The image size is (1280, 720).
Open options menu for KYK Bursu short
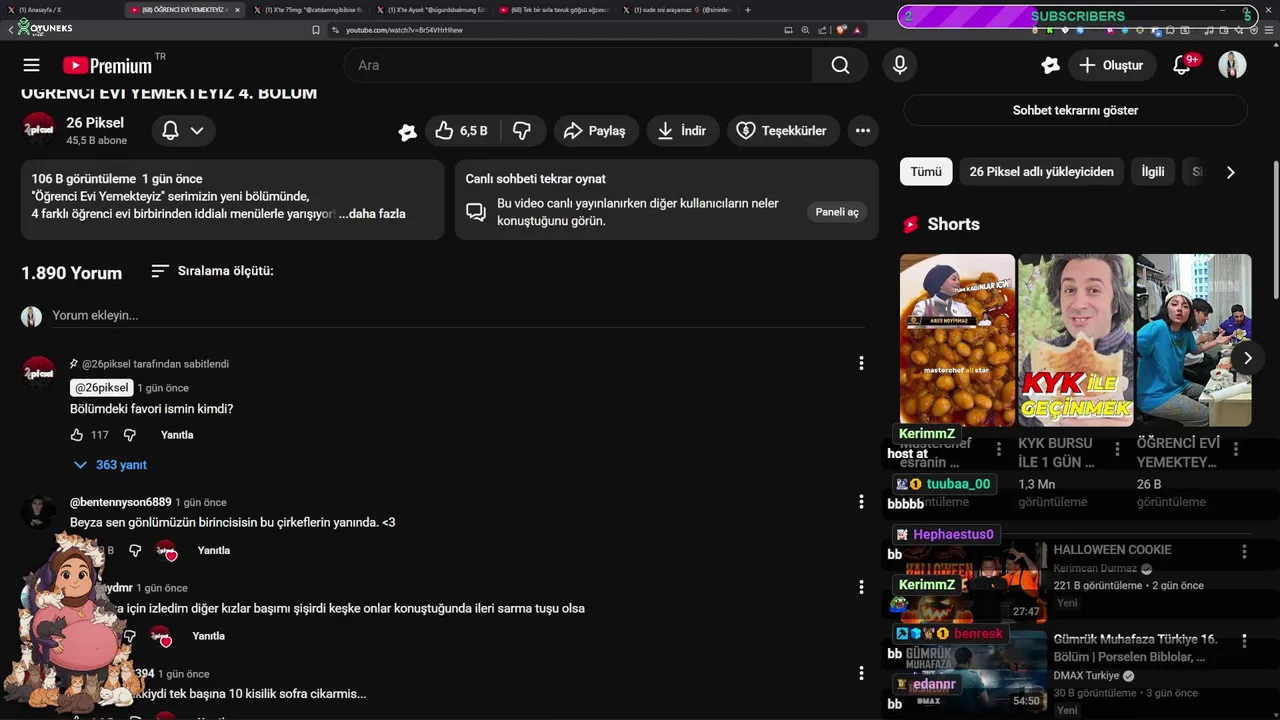(1116, 451)
